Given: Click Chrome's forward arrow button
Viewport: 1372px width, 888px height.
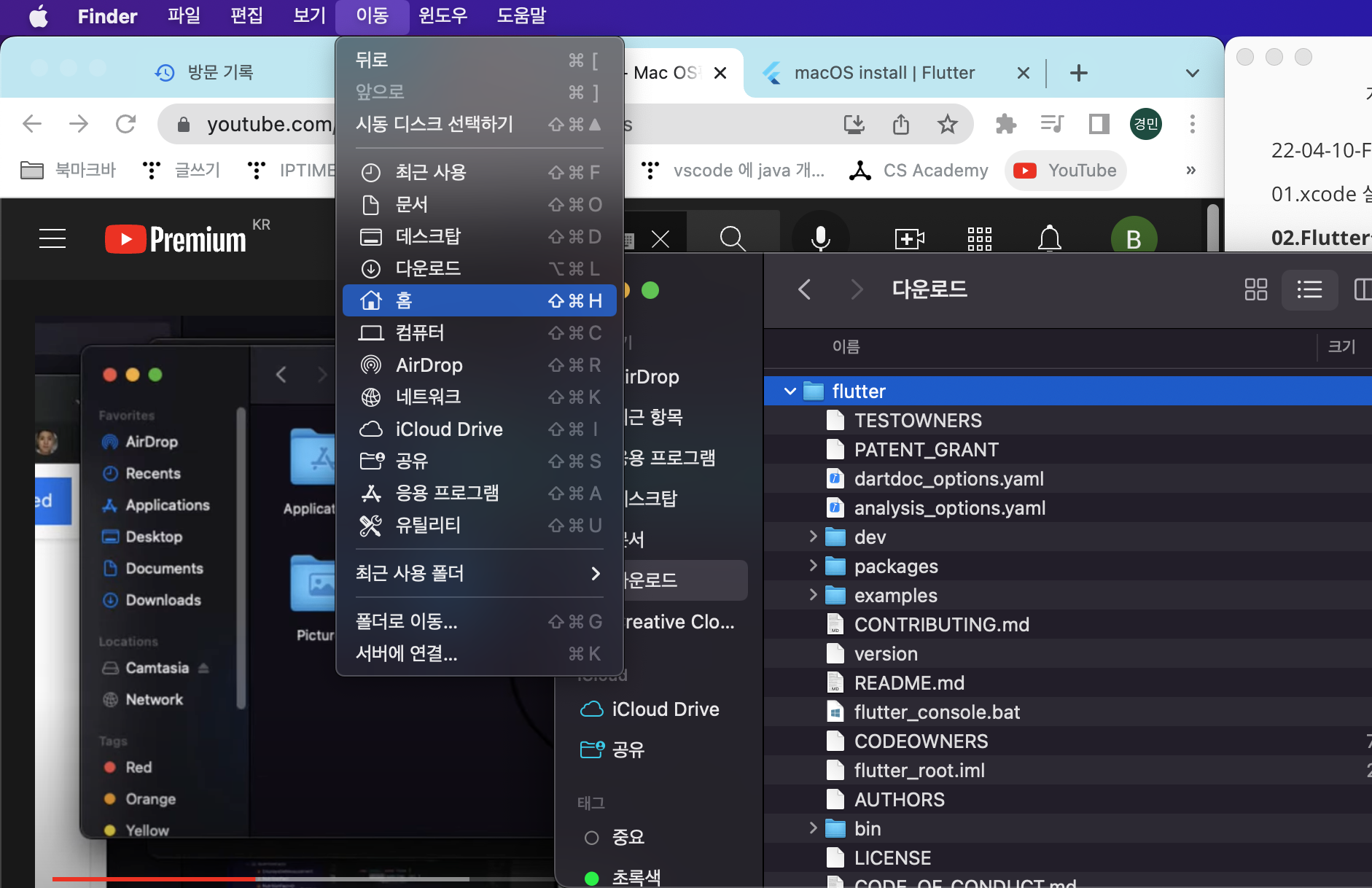Looking at the screenshot, I should pyautogui.click(x=79, y=124).
